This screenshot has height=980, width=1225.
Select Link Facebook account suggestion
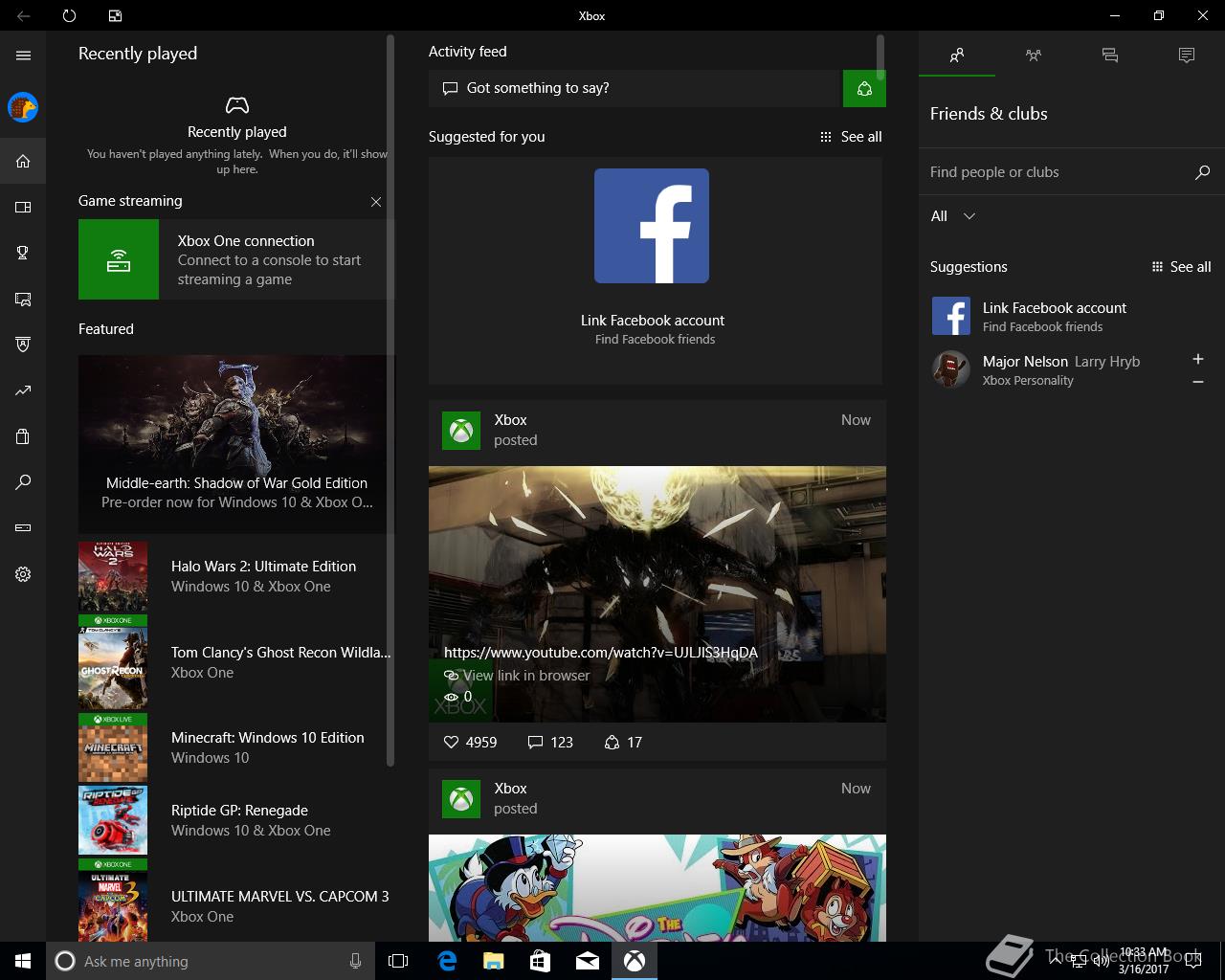click(x=1072, y=316)
